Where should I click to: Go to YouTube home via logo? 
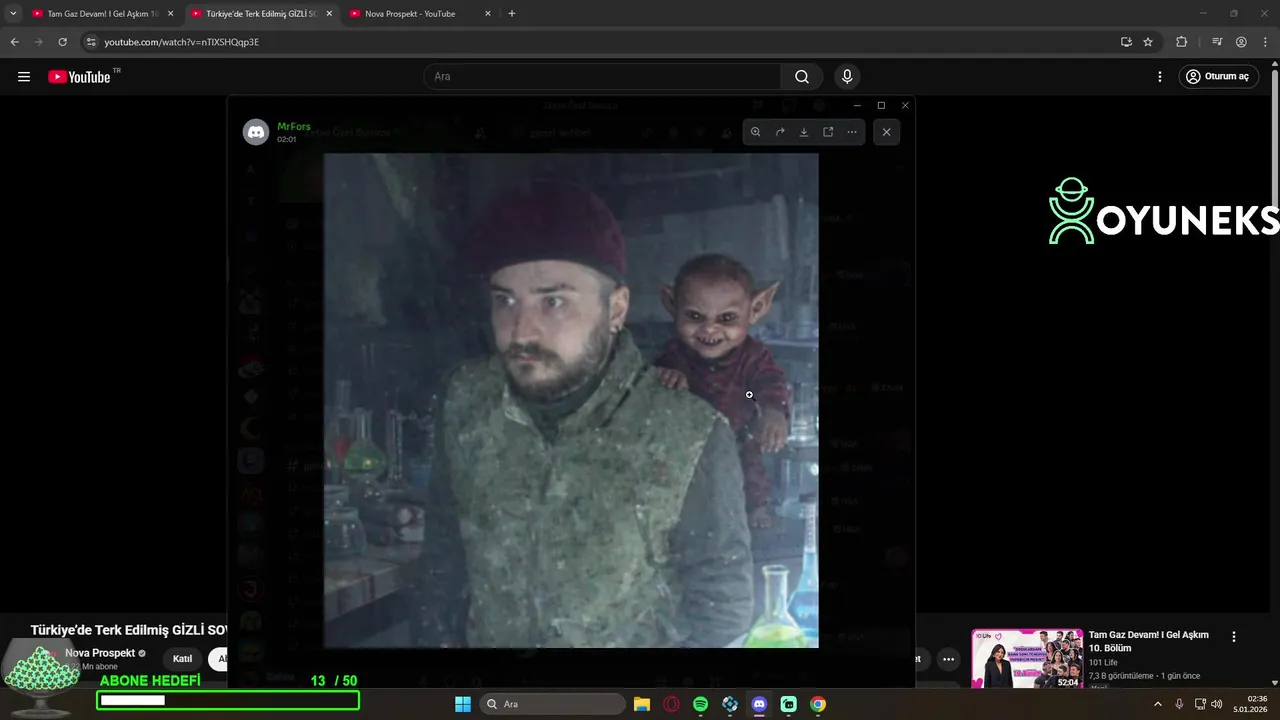pyautogui.click(x=79, y=76)
